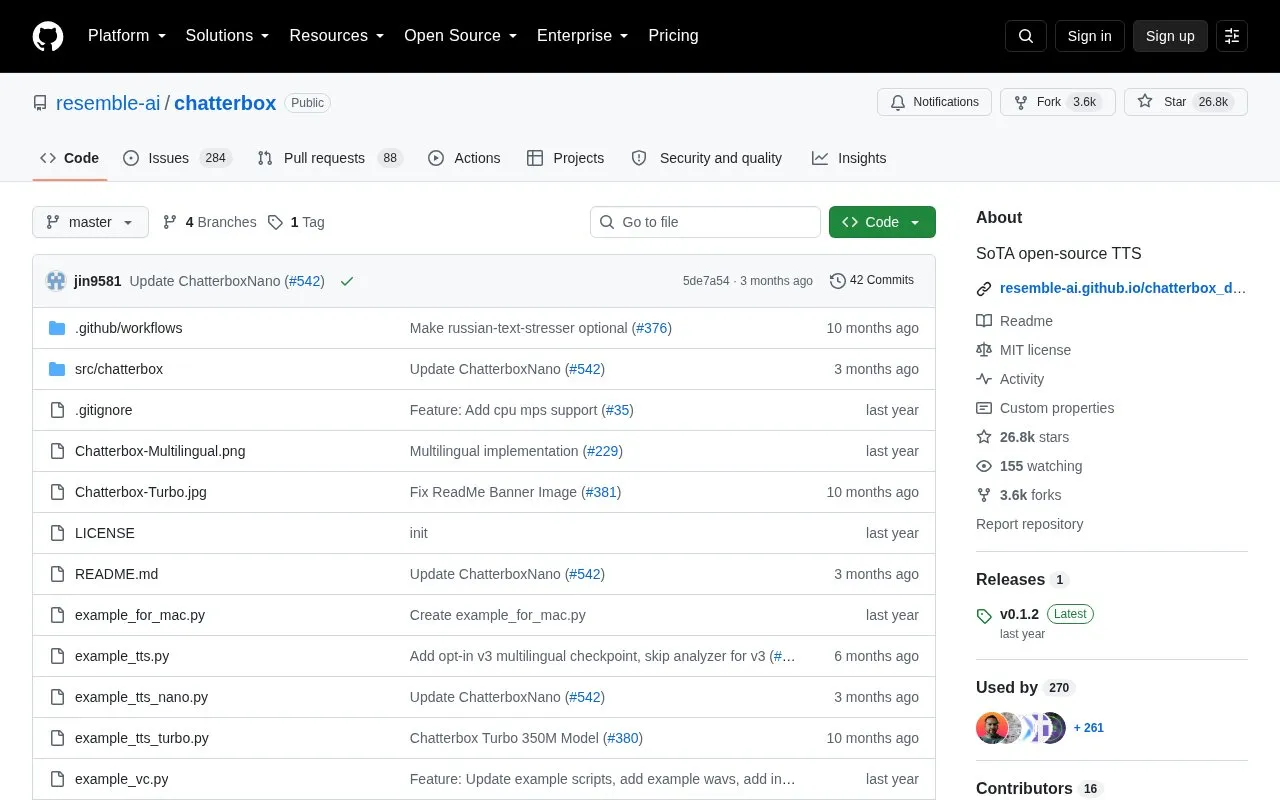Click the star icon beside 26.8k stars

click(984, 437)
